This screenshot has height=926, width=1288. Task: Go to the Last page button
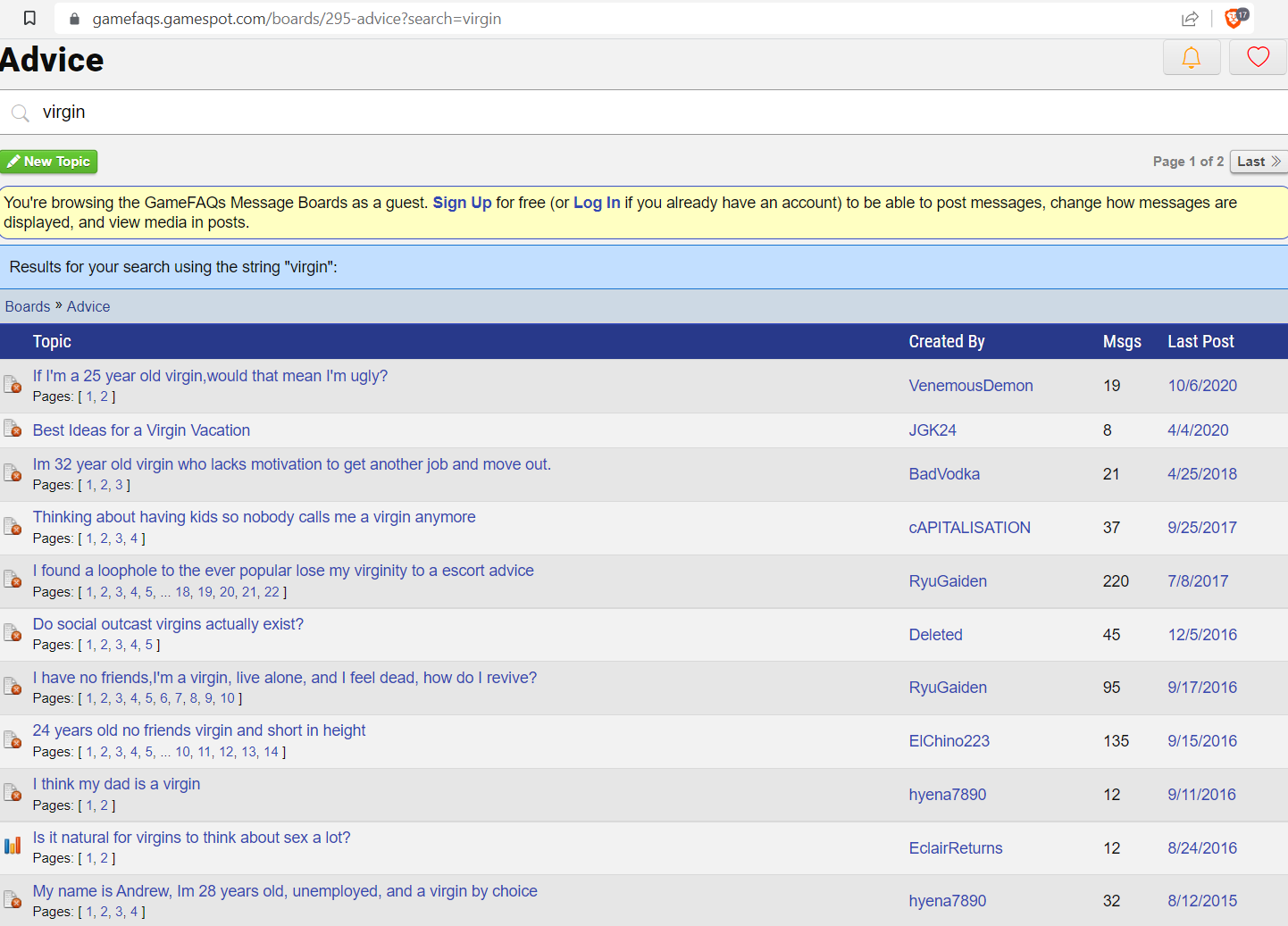(x=1259, y=162)
